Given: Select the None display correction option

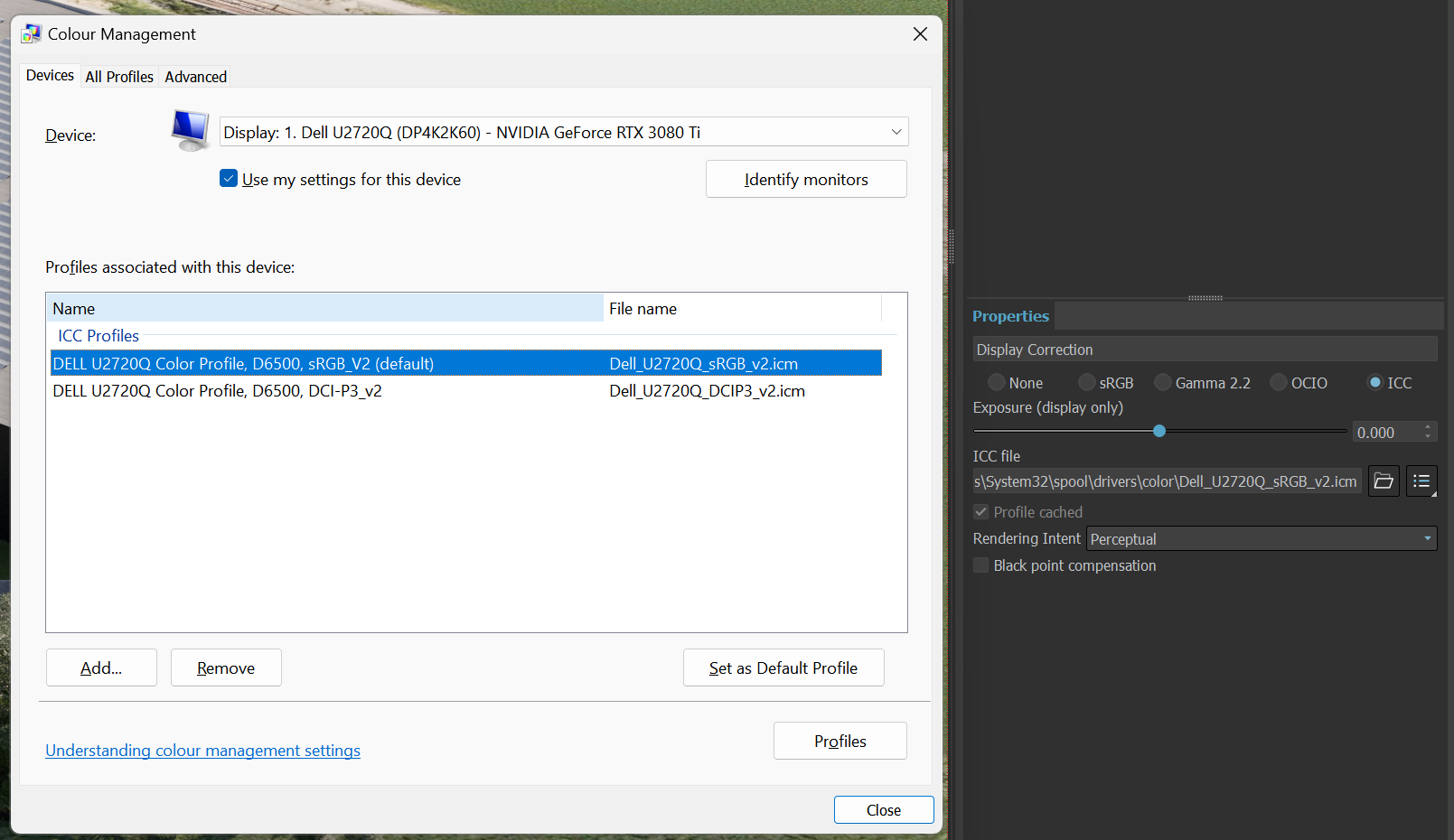Looking at the screenshot, I should click(997, 383).
